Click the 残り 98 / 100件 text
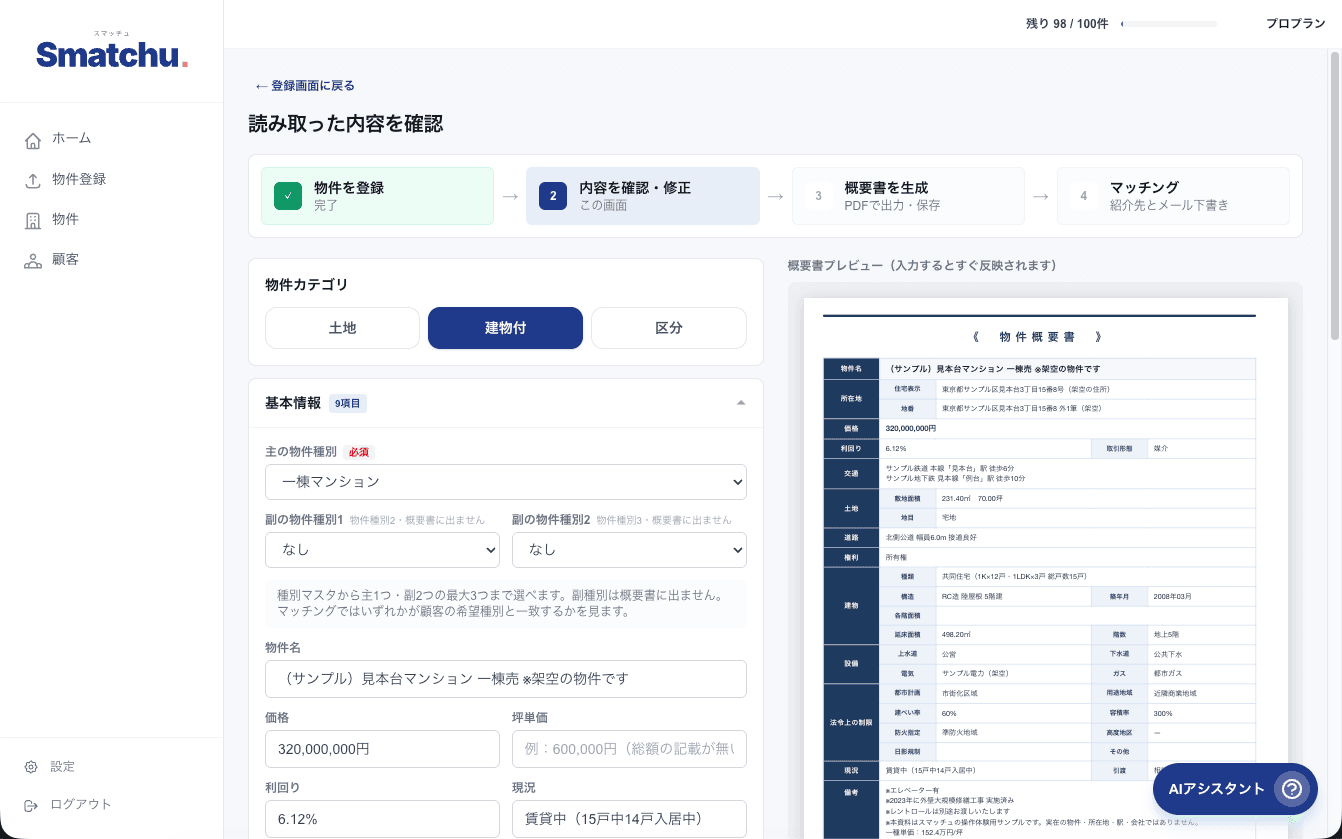The height and width of the screenshot is (839, 1342). click(x=1067, y=24)
